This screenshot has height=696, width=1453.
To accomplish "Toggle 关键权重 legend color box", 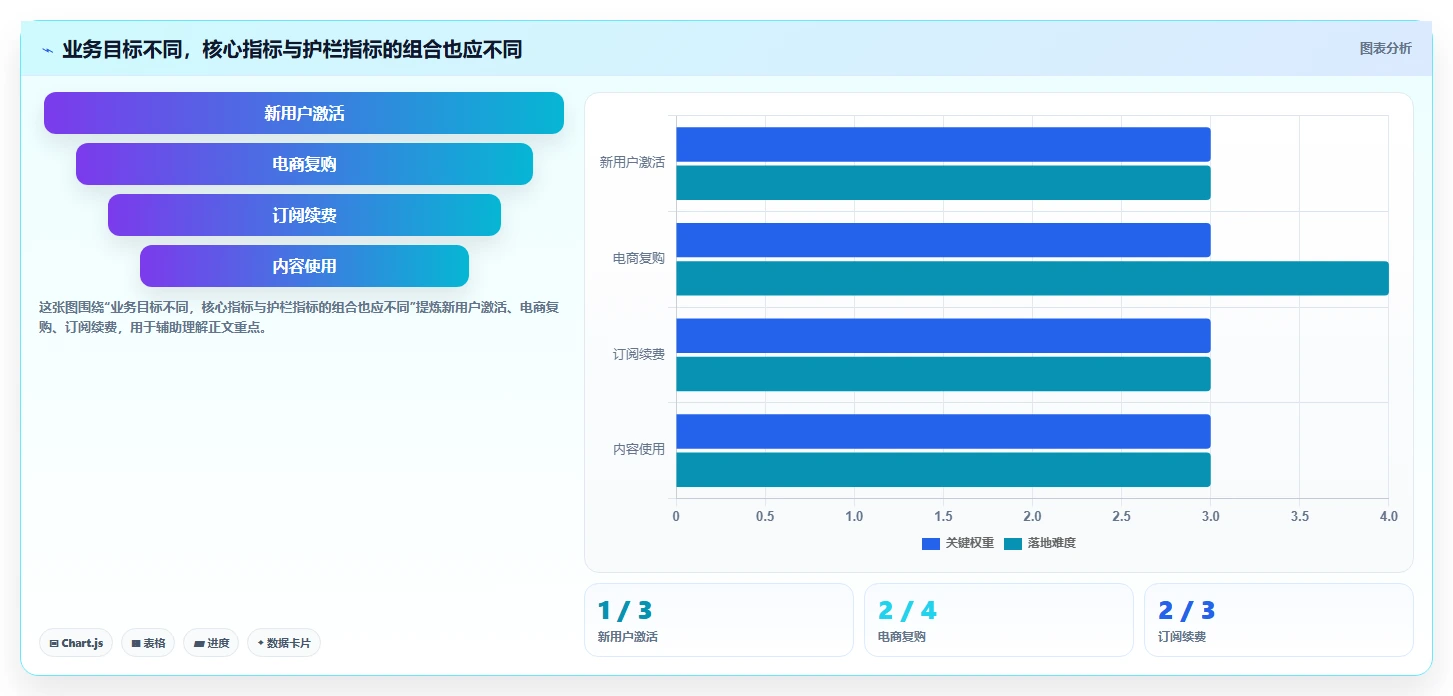I will [x=931, y=543].
